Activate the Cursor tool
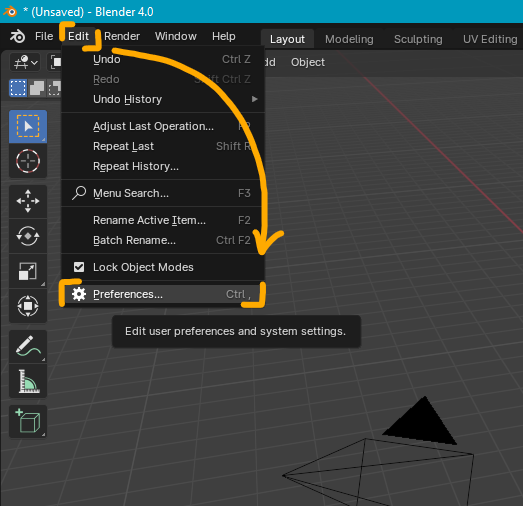 click(28, 161)
